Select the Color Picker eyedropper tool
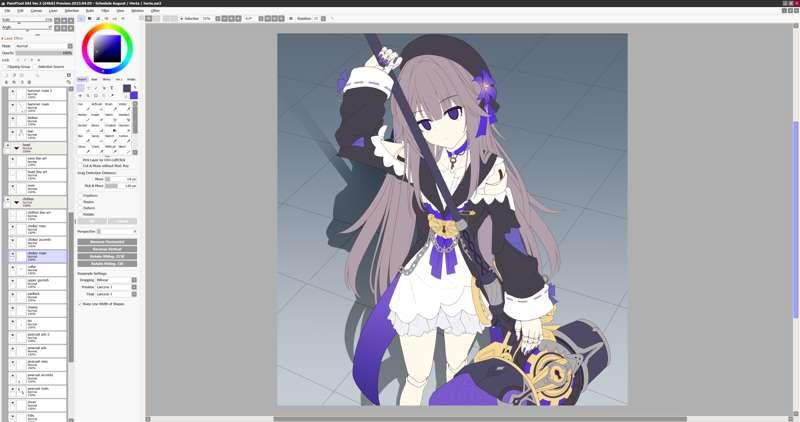Screen dimensions: 800x422 click(112, 95)
